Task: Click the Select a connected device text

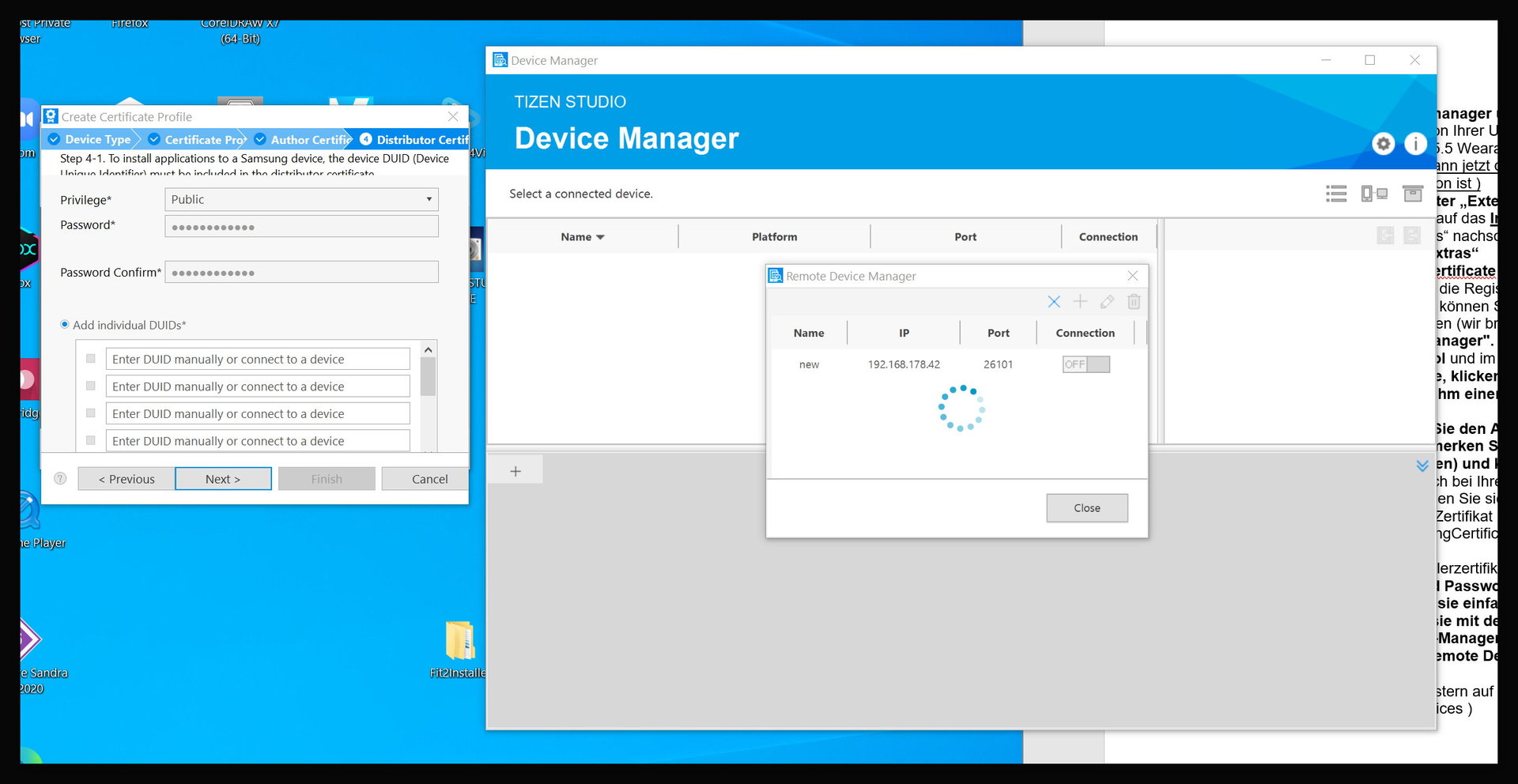Action: (581, 194)
